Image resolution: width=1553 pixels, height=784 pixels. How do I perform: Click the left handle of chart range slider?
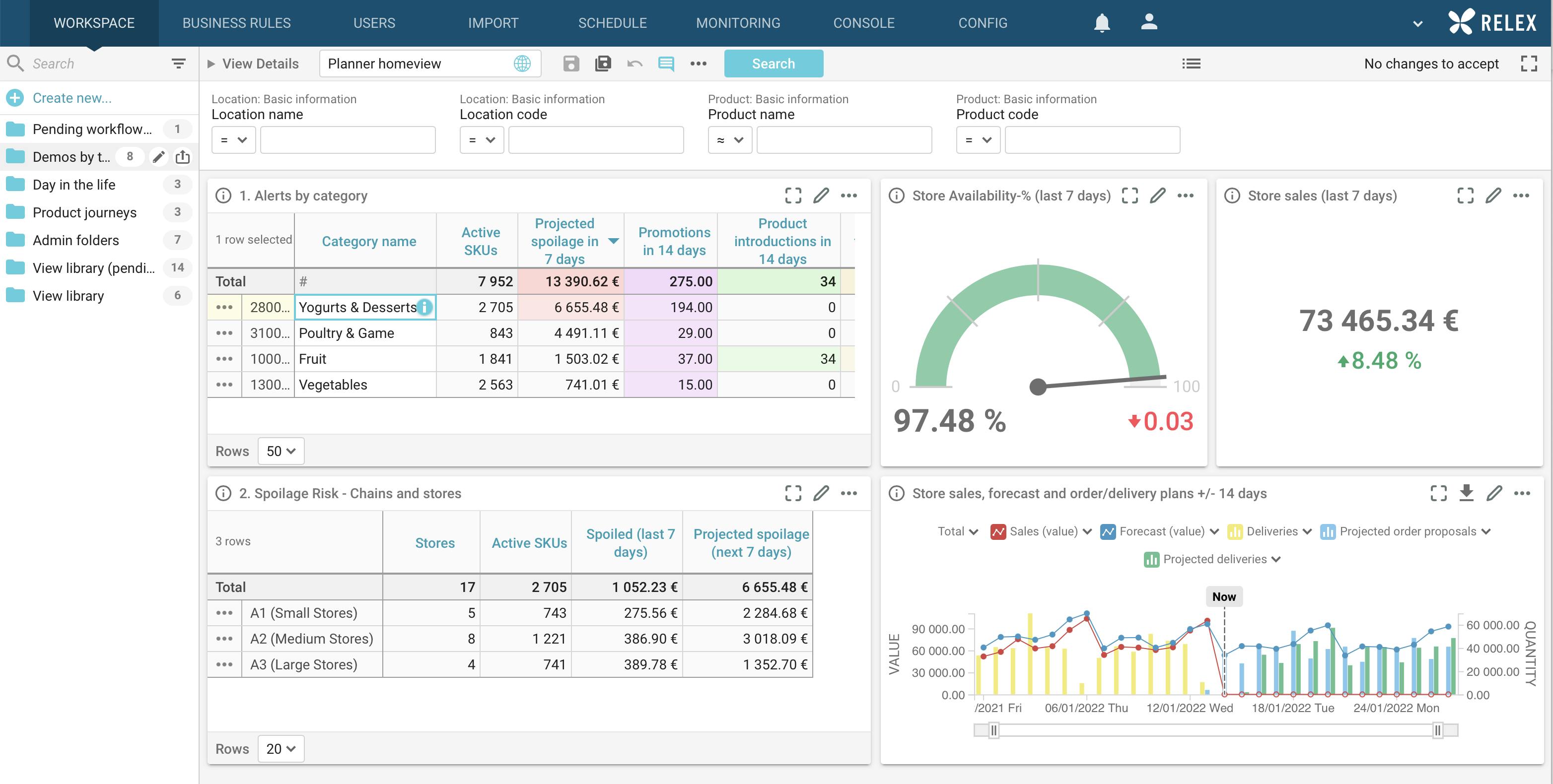pyautogui.click(x=993, y=730)
